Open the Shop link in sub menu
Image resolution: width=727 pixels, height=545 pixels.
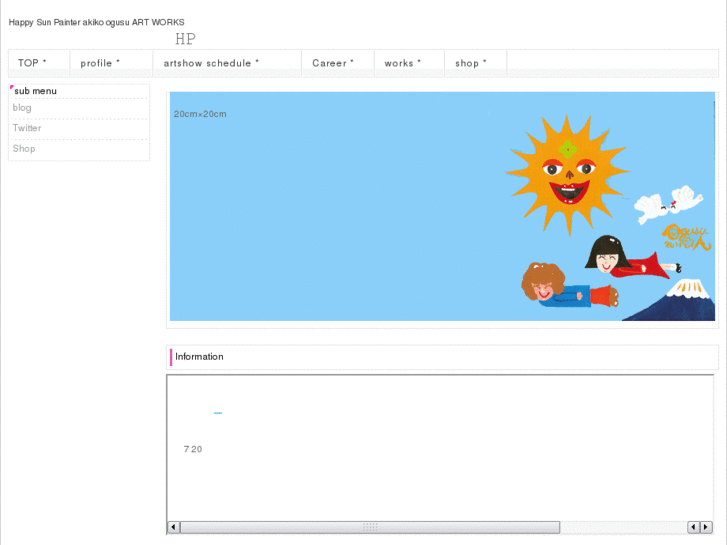pyautogui.click(x=24, y=149)
